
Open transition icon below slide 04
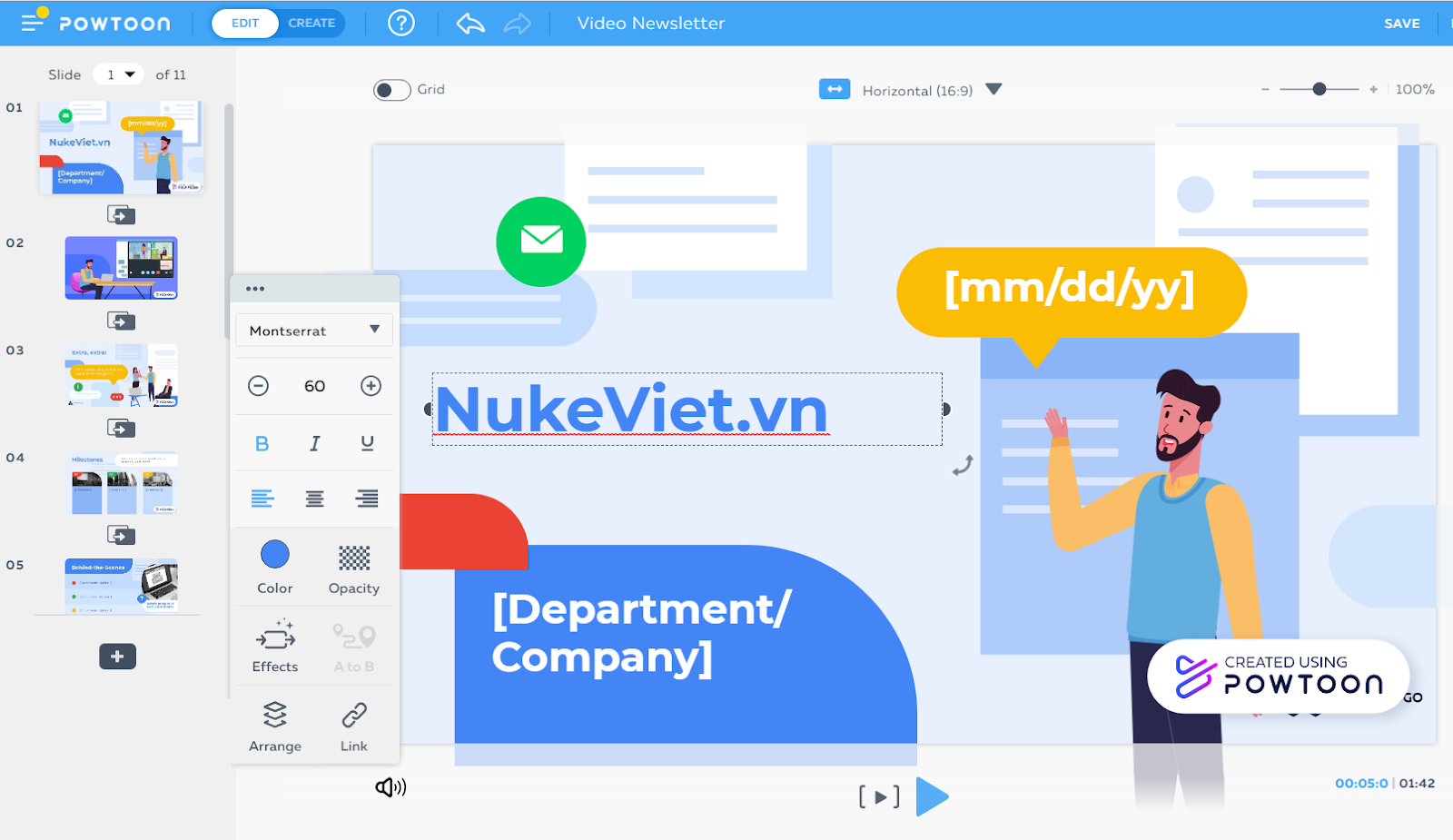(121, 536)
